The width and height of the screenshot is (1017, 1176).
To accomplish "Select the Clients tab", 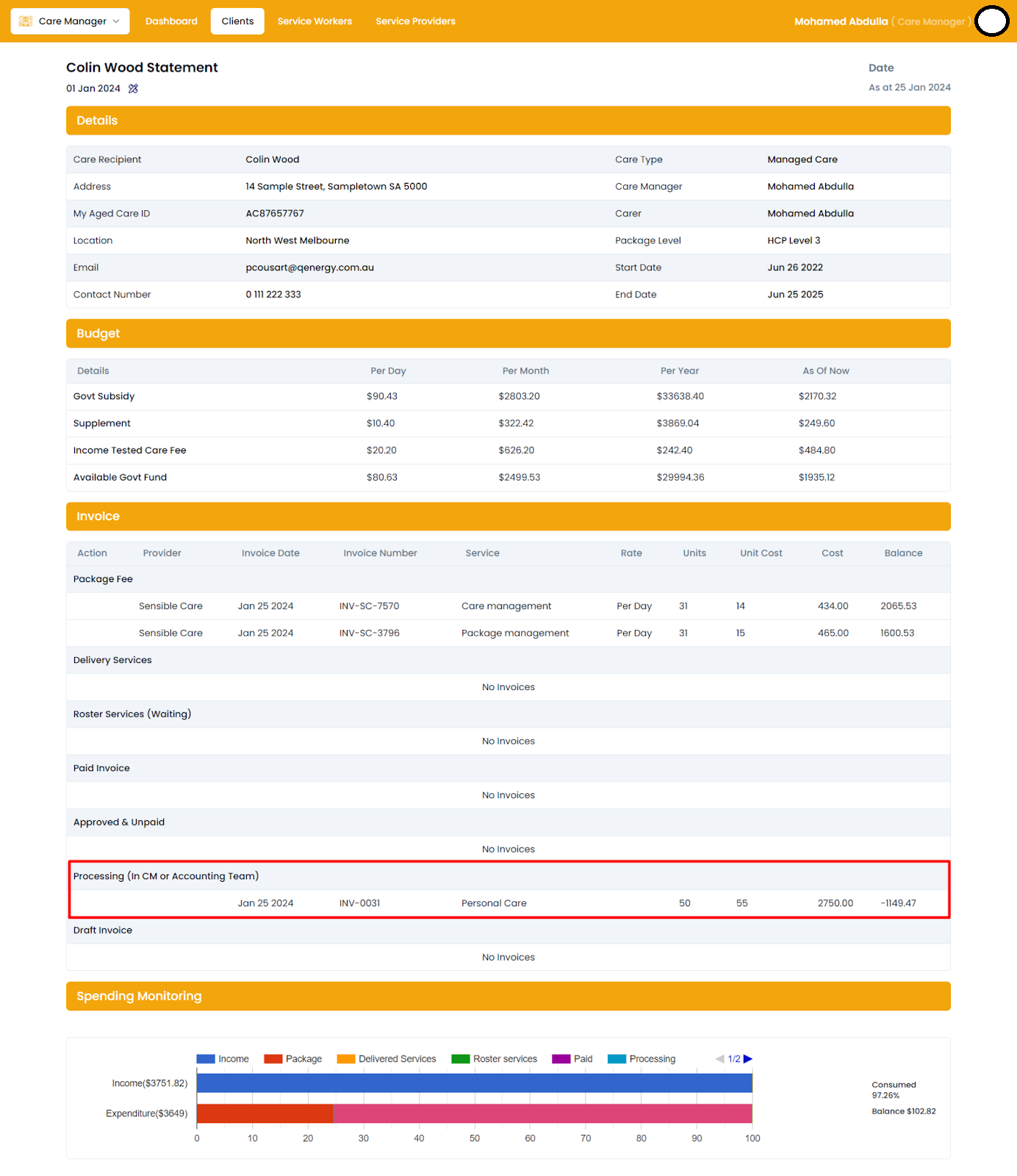I will (237, 21).
